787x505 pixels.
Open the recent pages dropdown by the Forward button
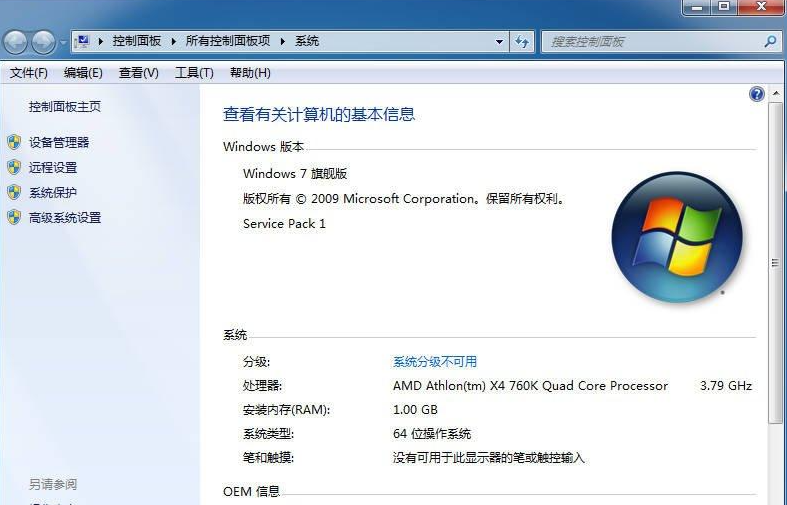(x=63, y=43)
